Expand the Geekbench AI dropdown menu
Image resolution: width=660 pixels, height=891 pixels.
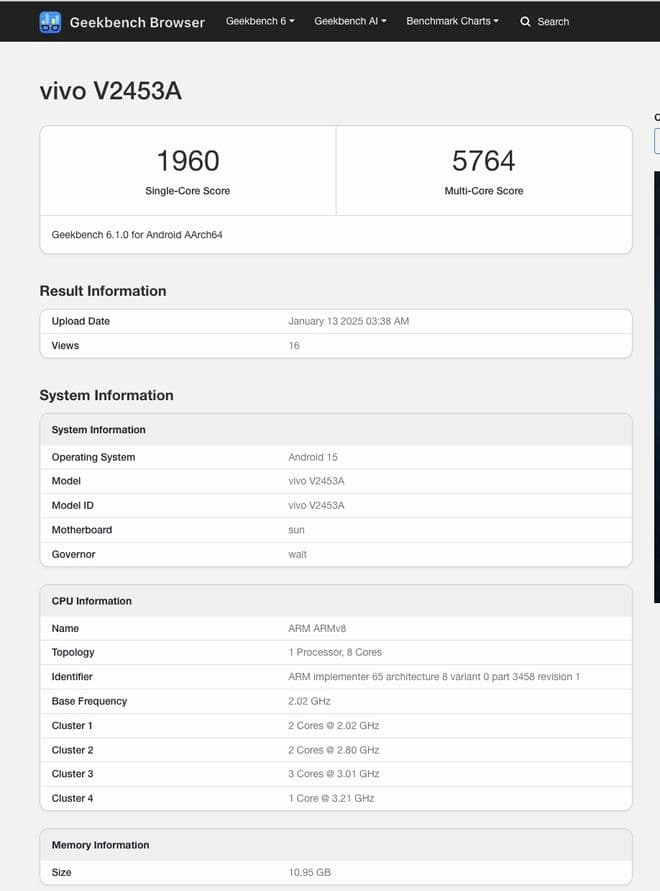click(x=350, y=21)
